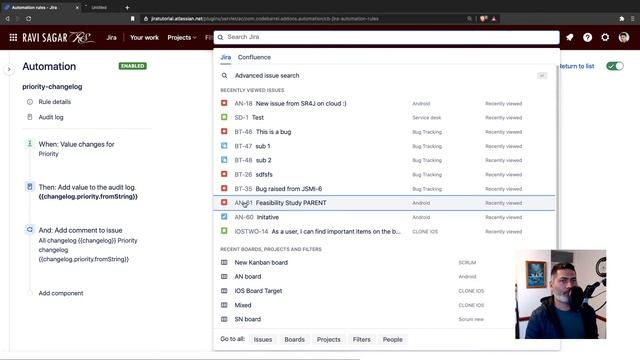Go to all Filters
The image size is (640, 360).
362,340
